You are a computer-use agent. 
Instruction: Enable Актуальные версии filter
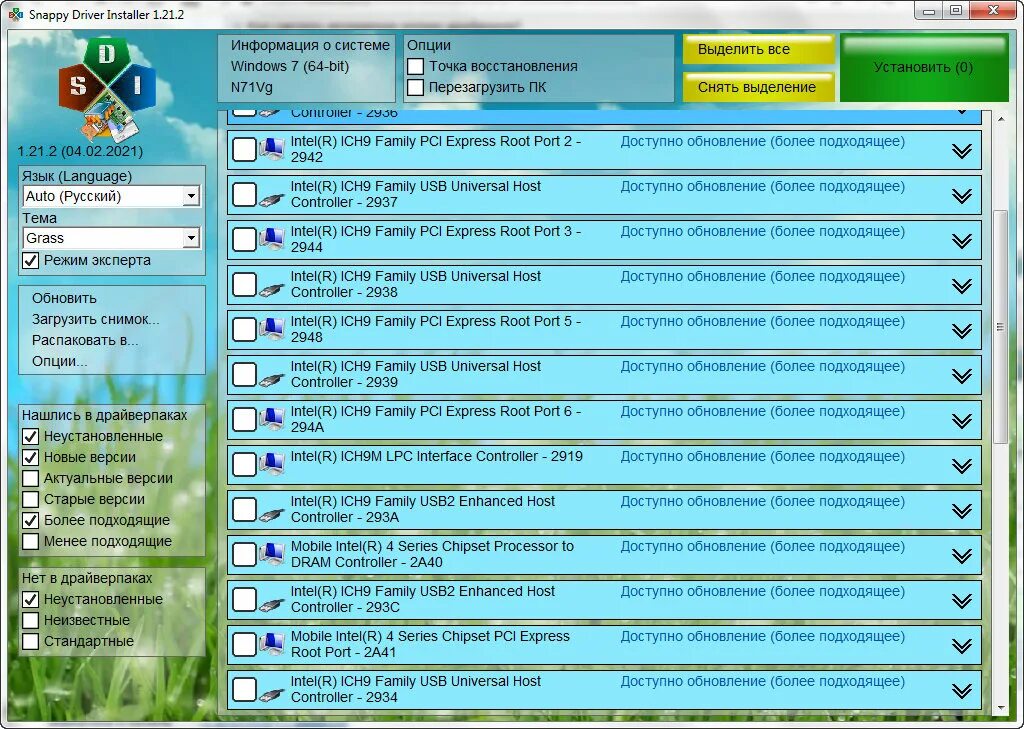click(31, 478)
